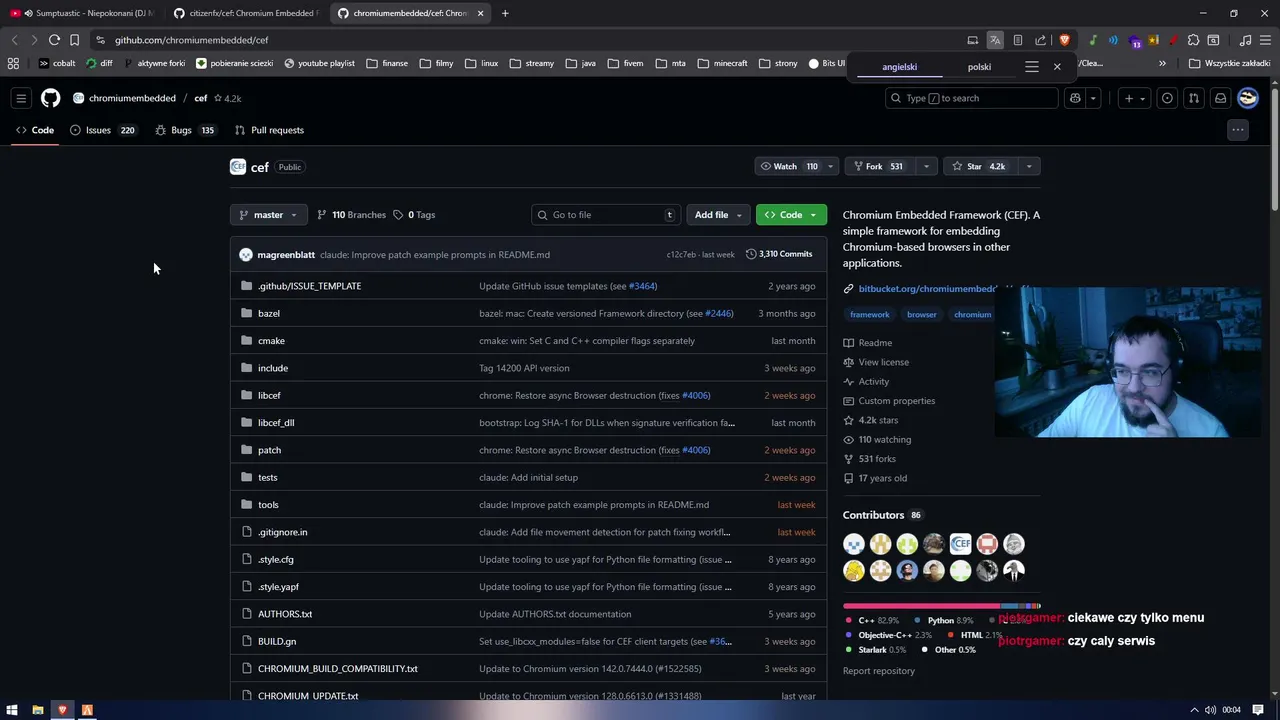This screenshot has height=720, width=1280.
Task: Open Brave Shields lion icon
Action: click(x=1064, y=40)
